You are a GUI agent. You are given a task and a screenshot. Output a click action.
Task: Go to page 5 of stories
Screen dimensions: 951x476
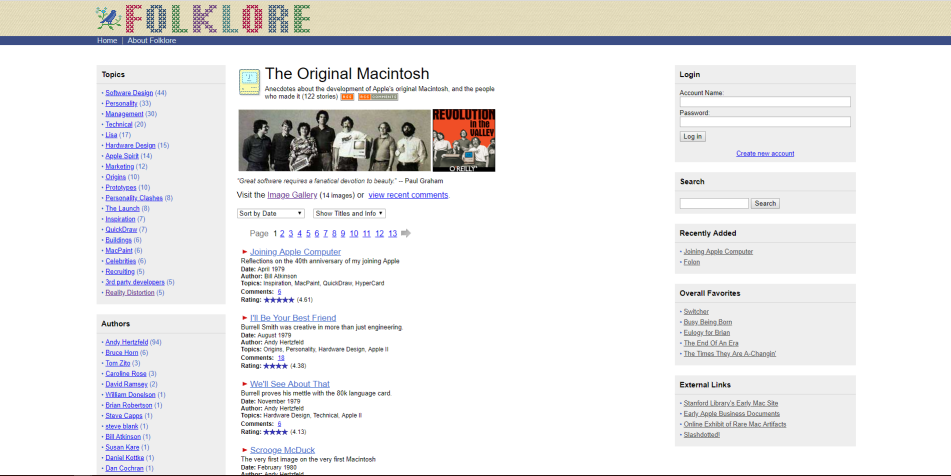[x=308, y=233]
